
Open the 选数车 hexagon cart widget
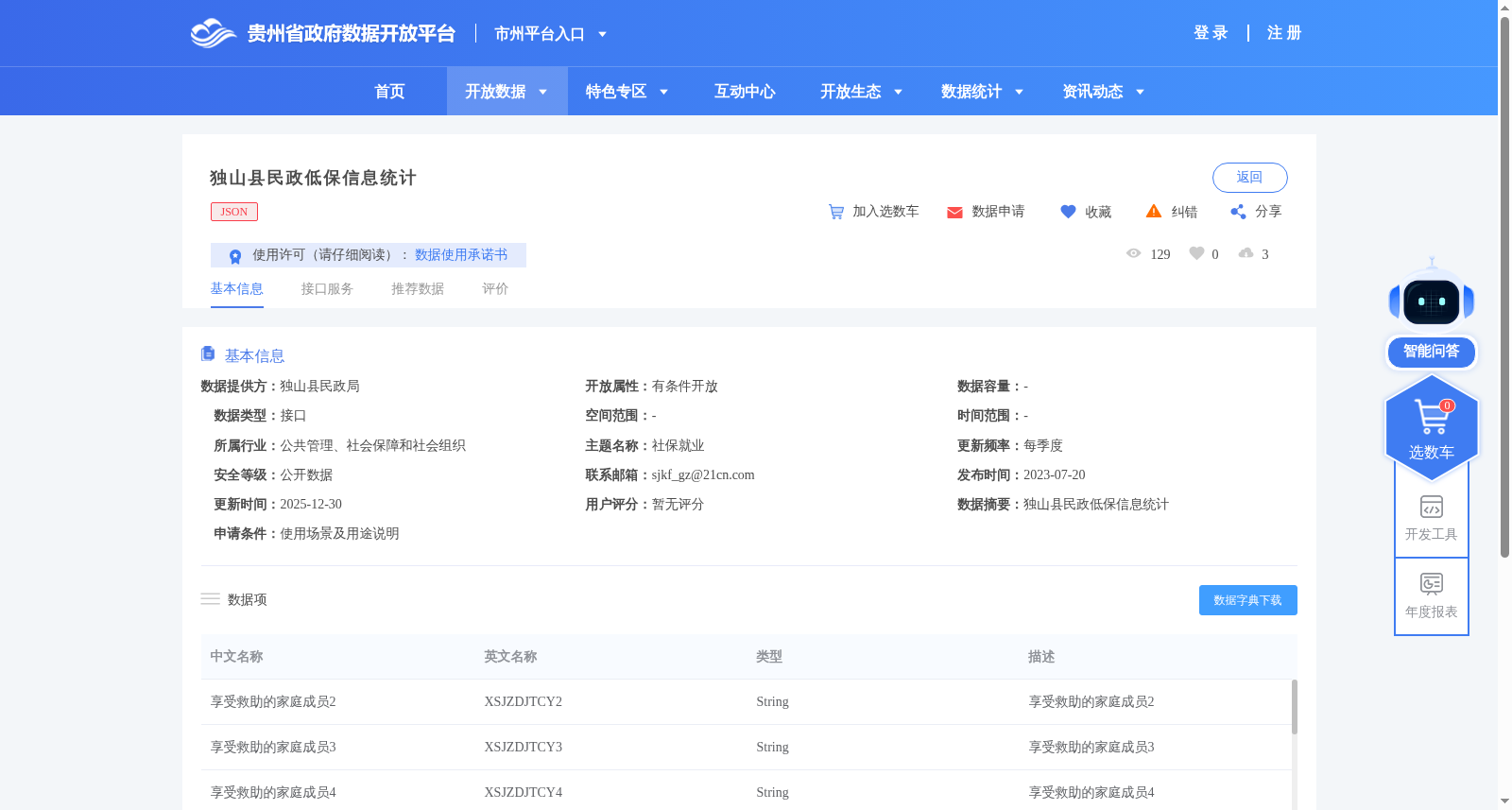pos(1432,427)
